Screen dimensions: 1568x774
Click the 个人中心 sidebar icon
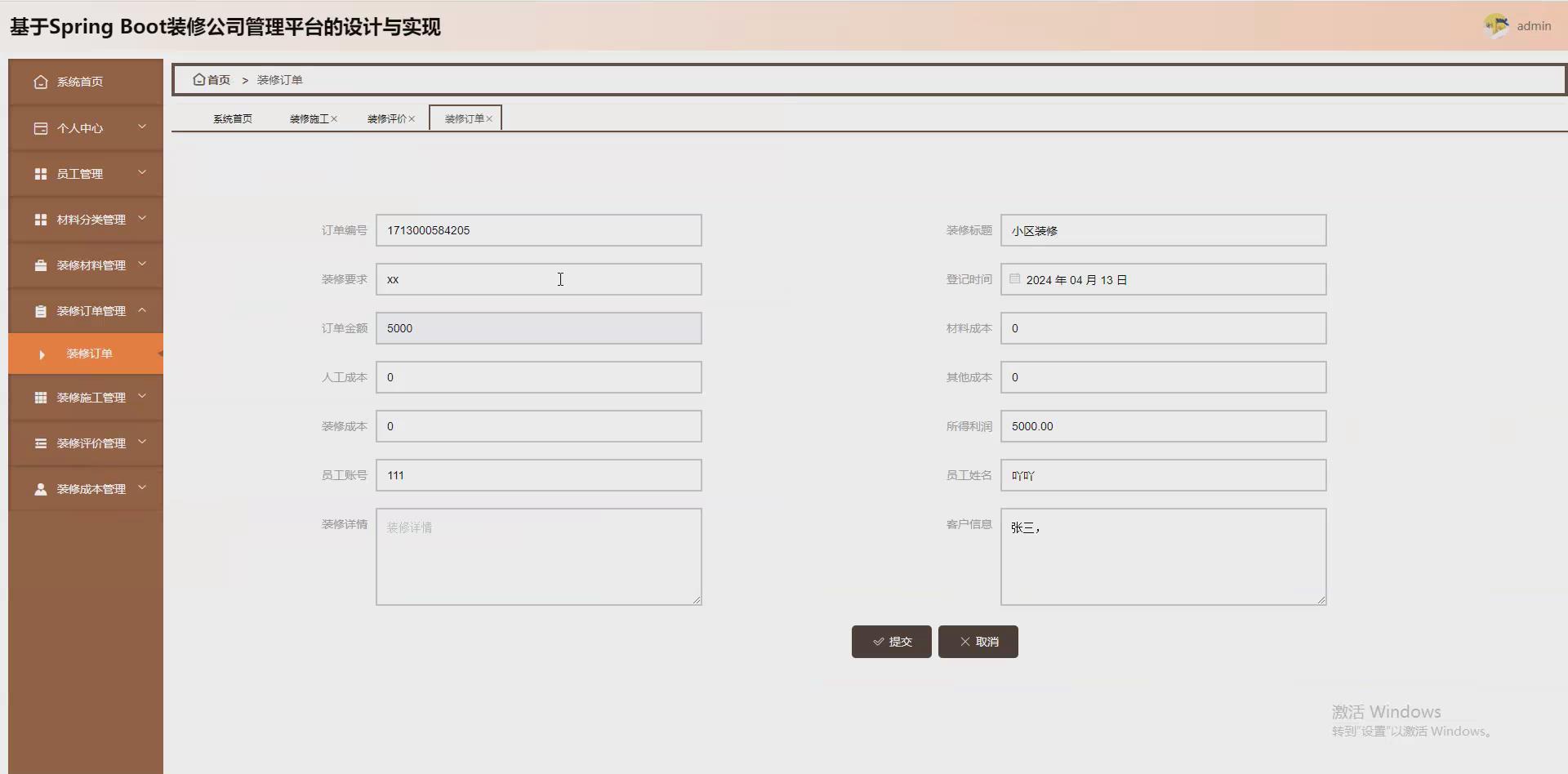(x=41, y=128)
